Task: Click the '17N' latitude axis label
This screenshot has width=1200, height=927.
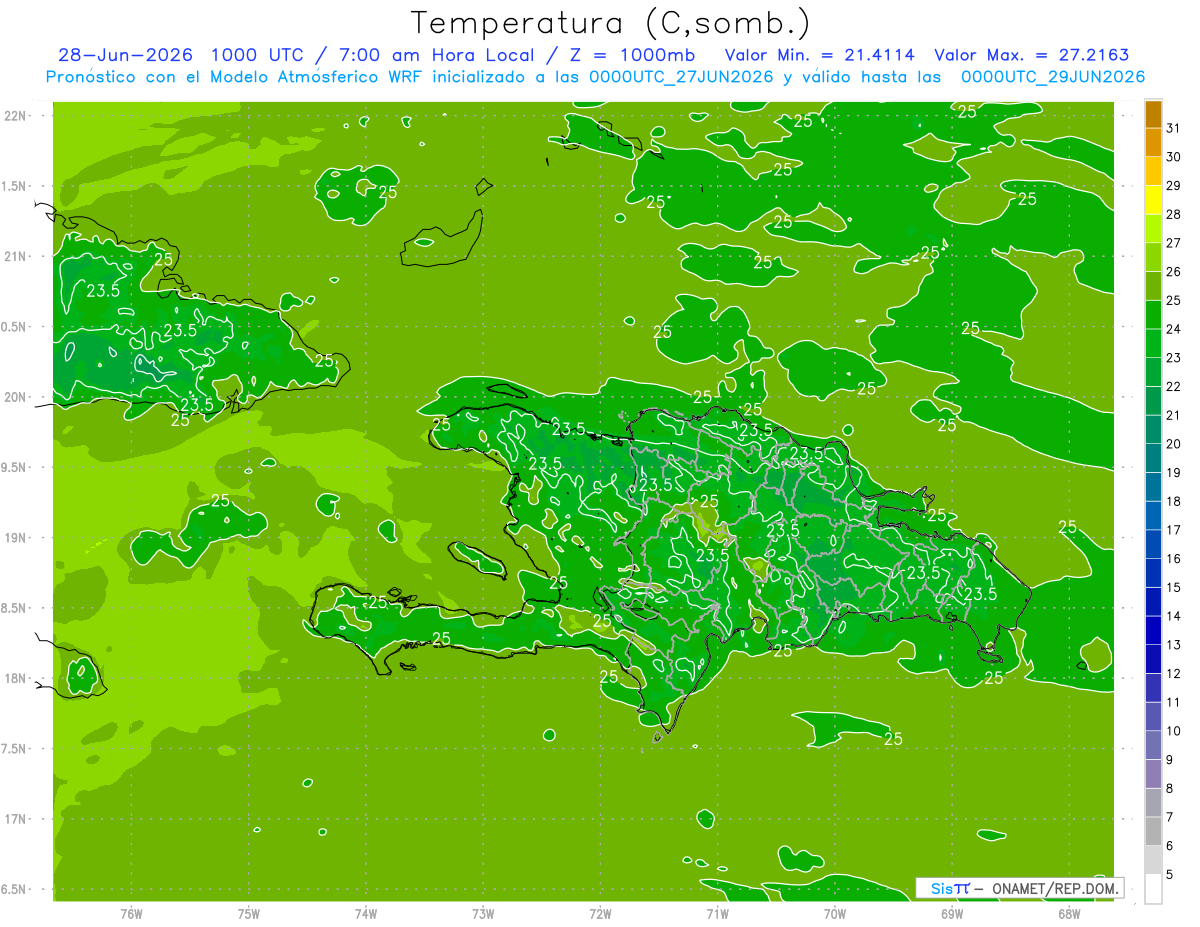Action: tap(17, 819)
